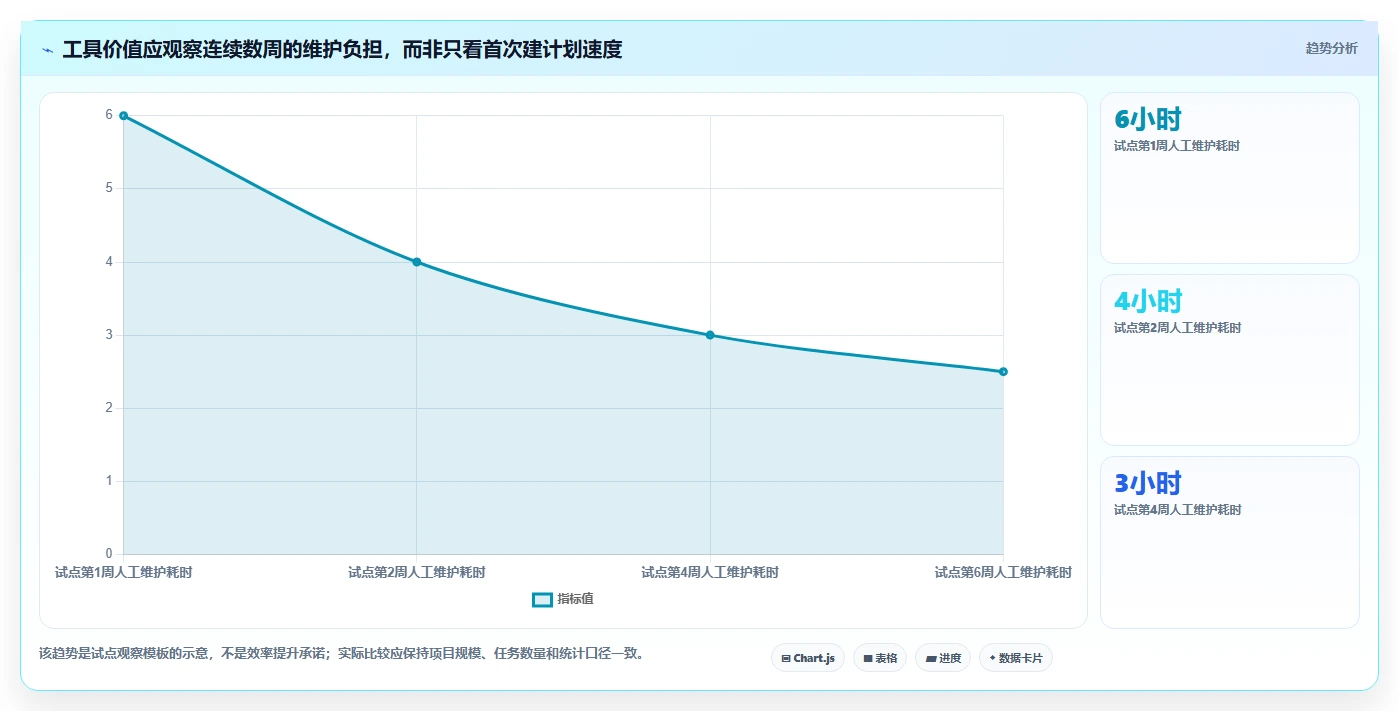Click x-axis label 试点第4周人工维护耗时

(x=710, y=573)
